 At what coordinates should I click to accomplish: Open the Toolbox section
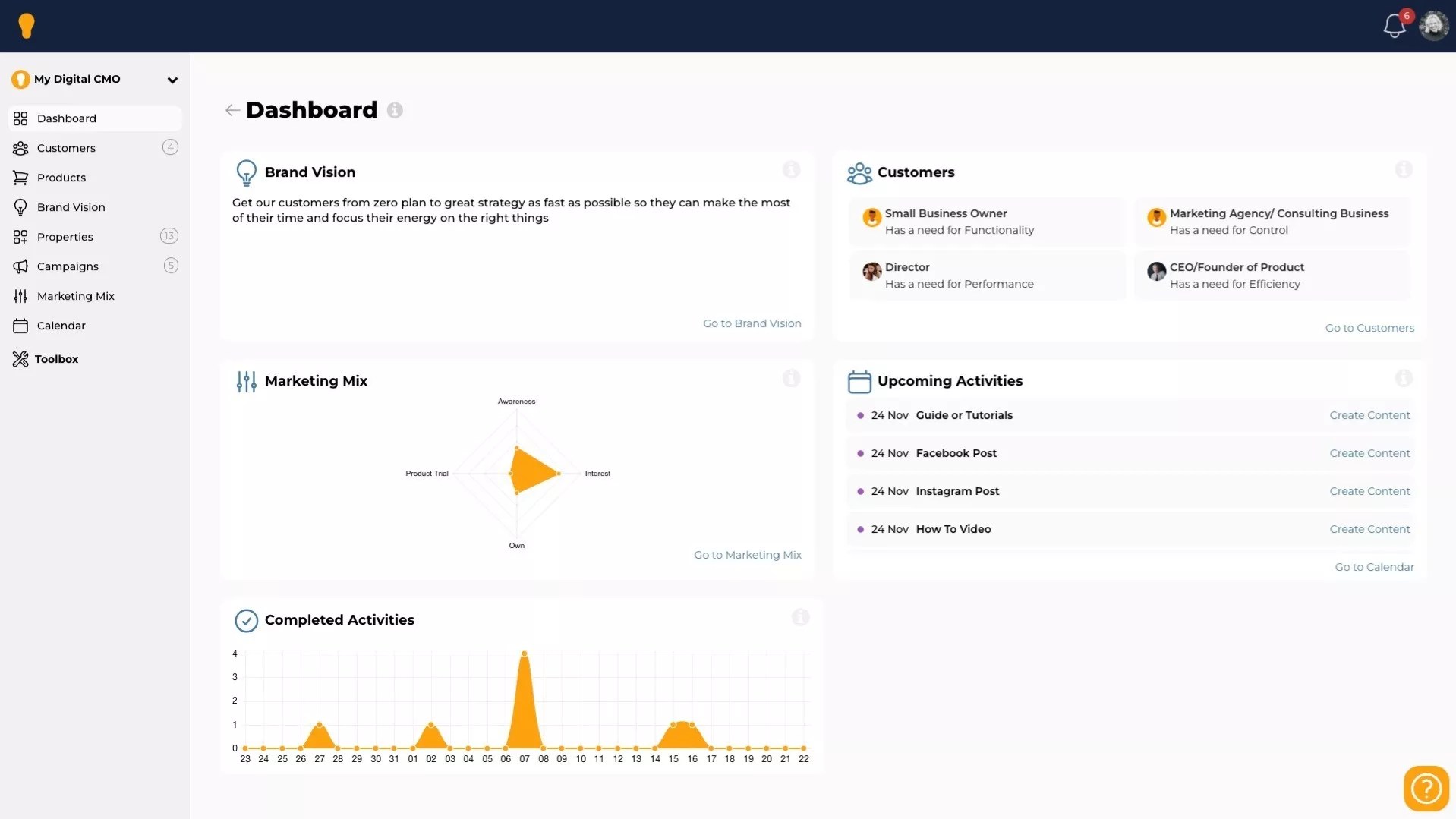coord(56,359)
